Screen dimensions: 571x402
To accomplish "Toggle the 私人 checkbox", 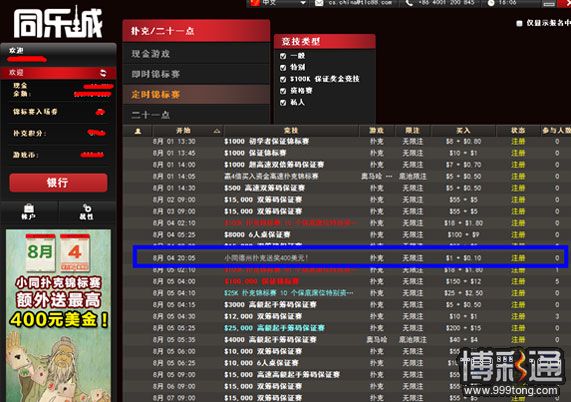I will pyautogui.click(x=283, y=103).
